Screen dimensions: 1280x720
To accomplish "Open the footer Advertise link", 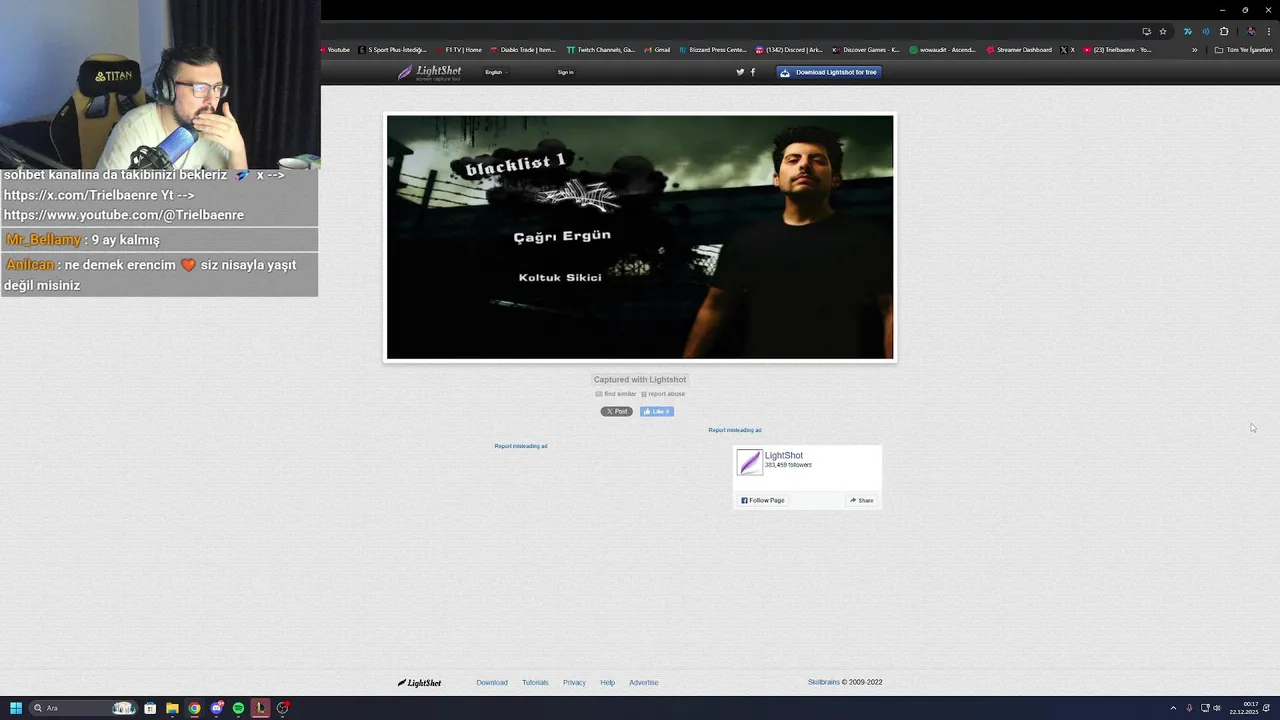I will pos(644,683).
